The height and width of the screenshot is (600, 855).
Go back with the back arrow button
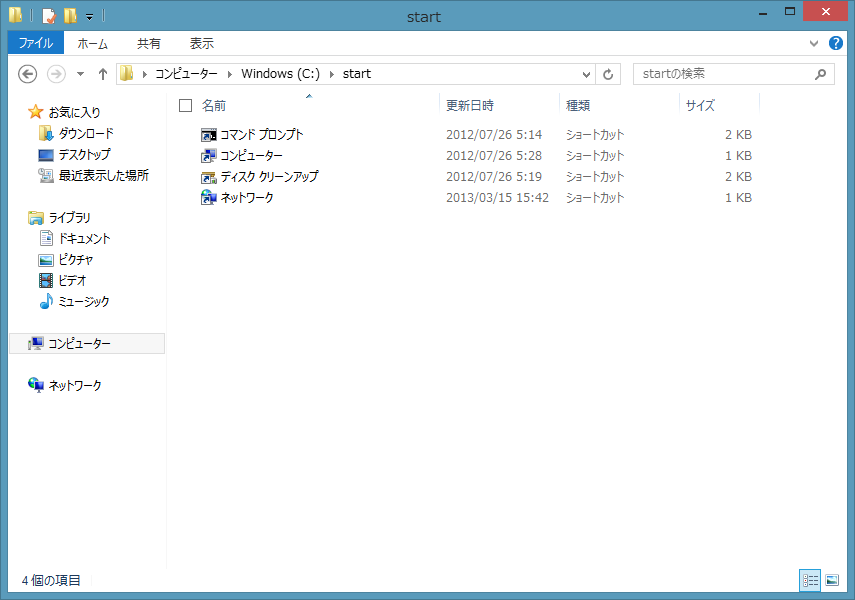click(27, 74)
